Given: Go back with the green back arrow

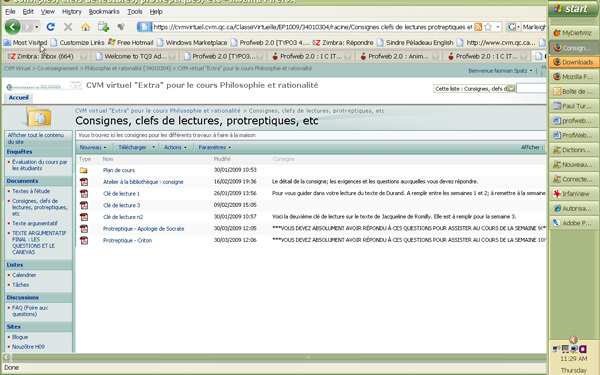Looking at the screenshot, I should tap(13, 27).
